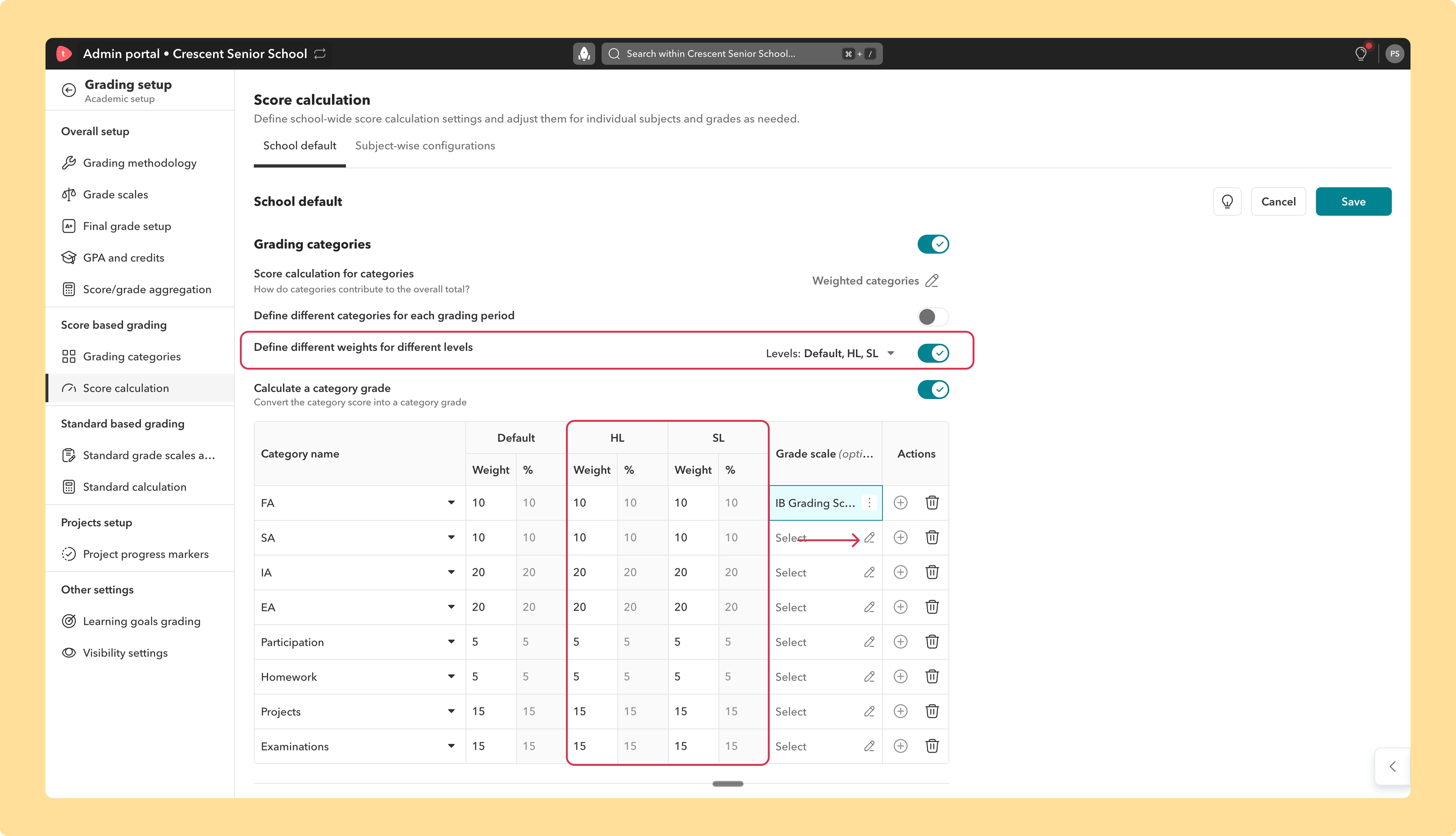Open the Projects category name dropdown
The height and width of the screenshot is (836, 1456).
pos(451,711)
